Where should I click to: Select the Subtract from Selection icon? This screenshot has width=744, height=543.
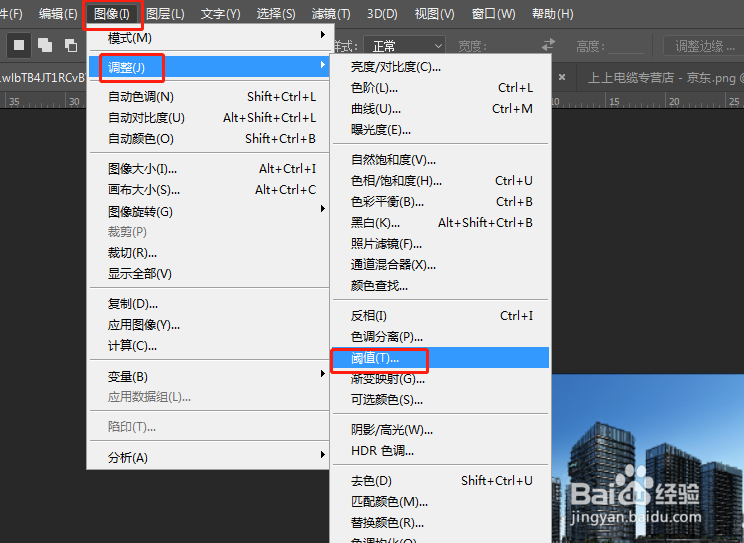71,46
